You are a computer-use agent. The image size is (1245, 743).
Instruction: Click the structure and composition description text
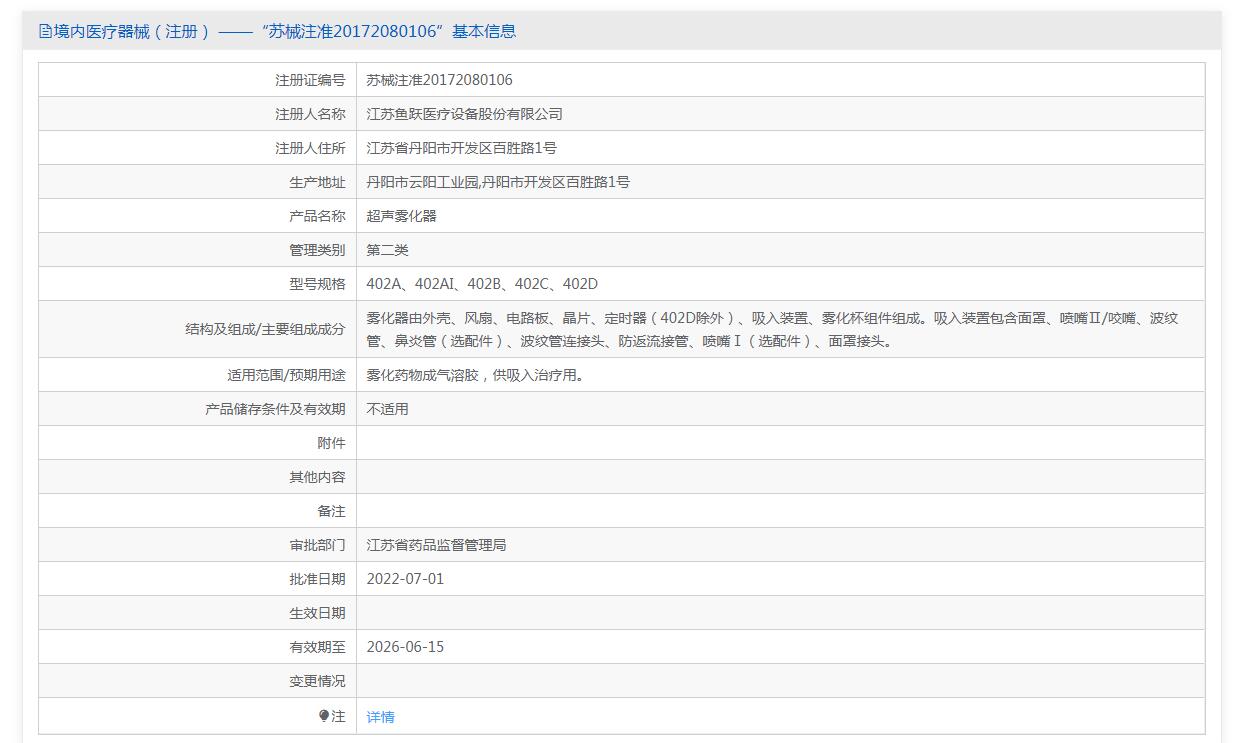point(771,329)
